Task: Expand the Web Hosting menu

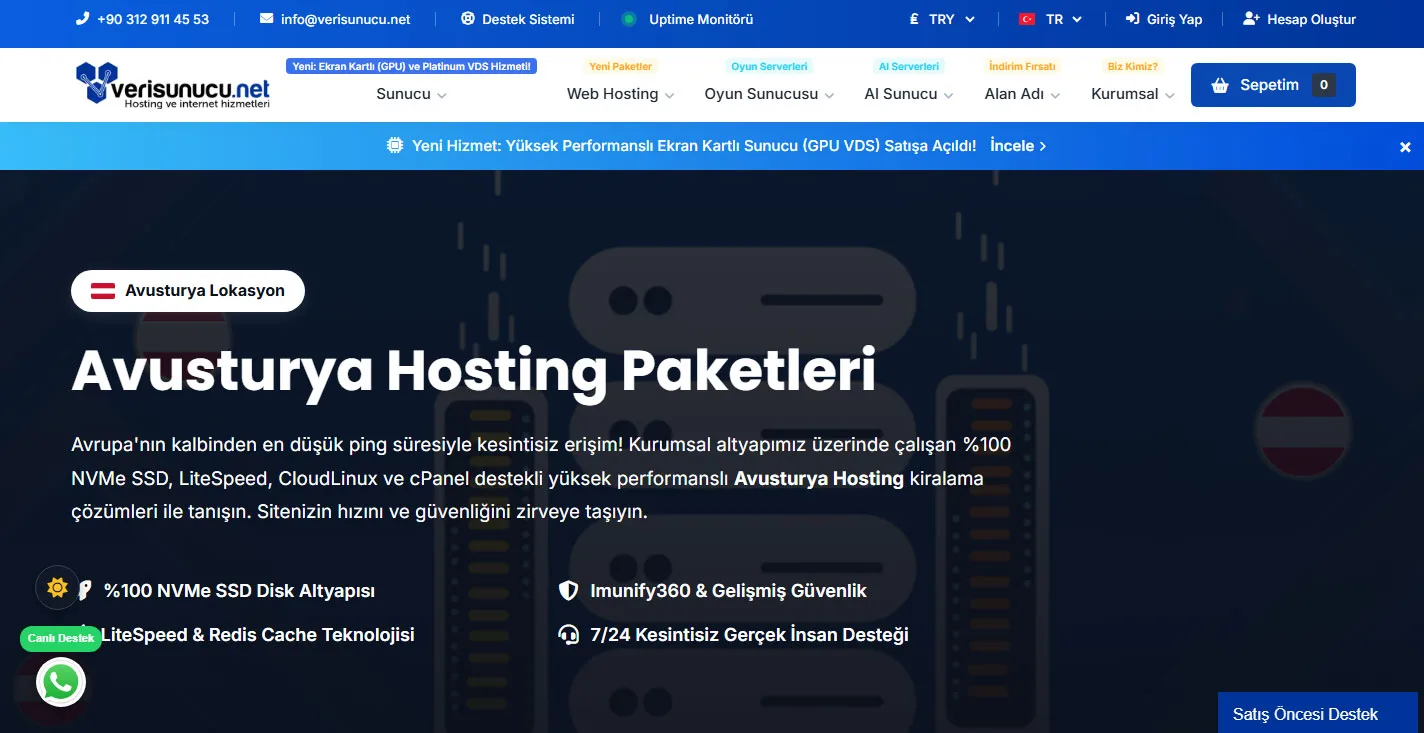Action: 620,94
